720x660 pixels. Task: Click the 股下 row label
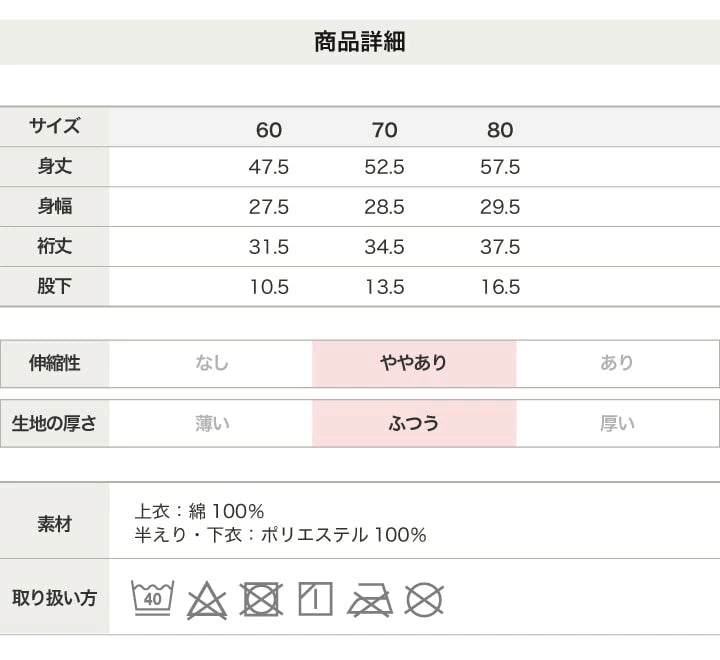pos(55,287)
